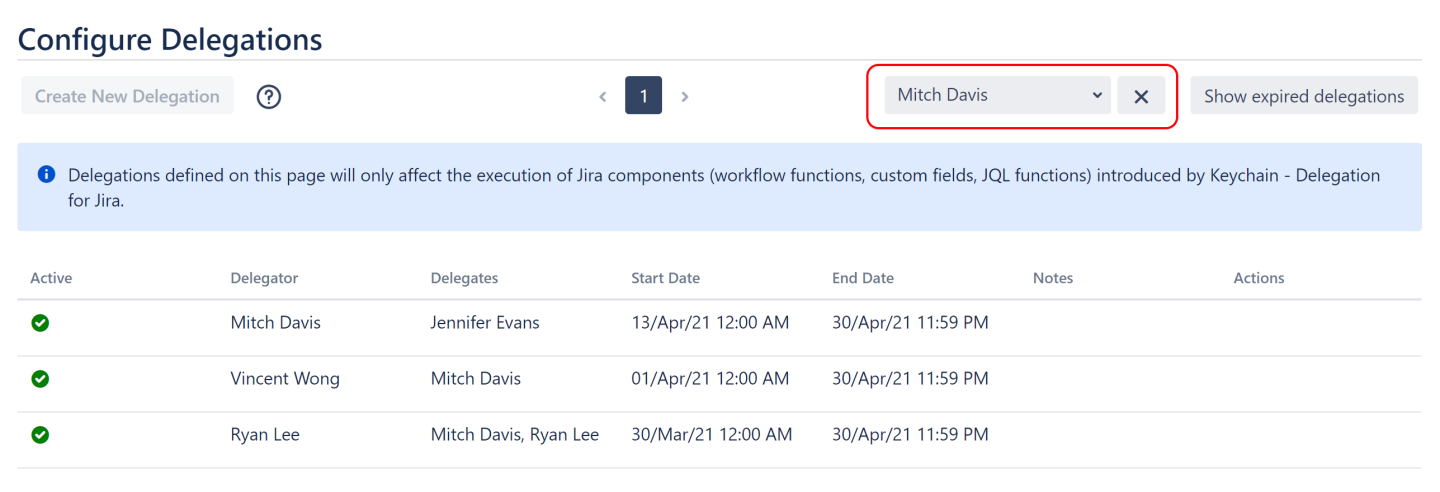Sort by Start Date column header
This screenshot has height=492, width=1440.
click(x=665, y=278)
